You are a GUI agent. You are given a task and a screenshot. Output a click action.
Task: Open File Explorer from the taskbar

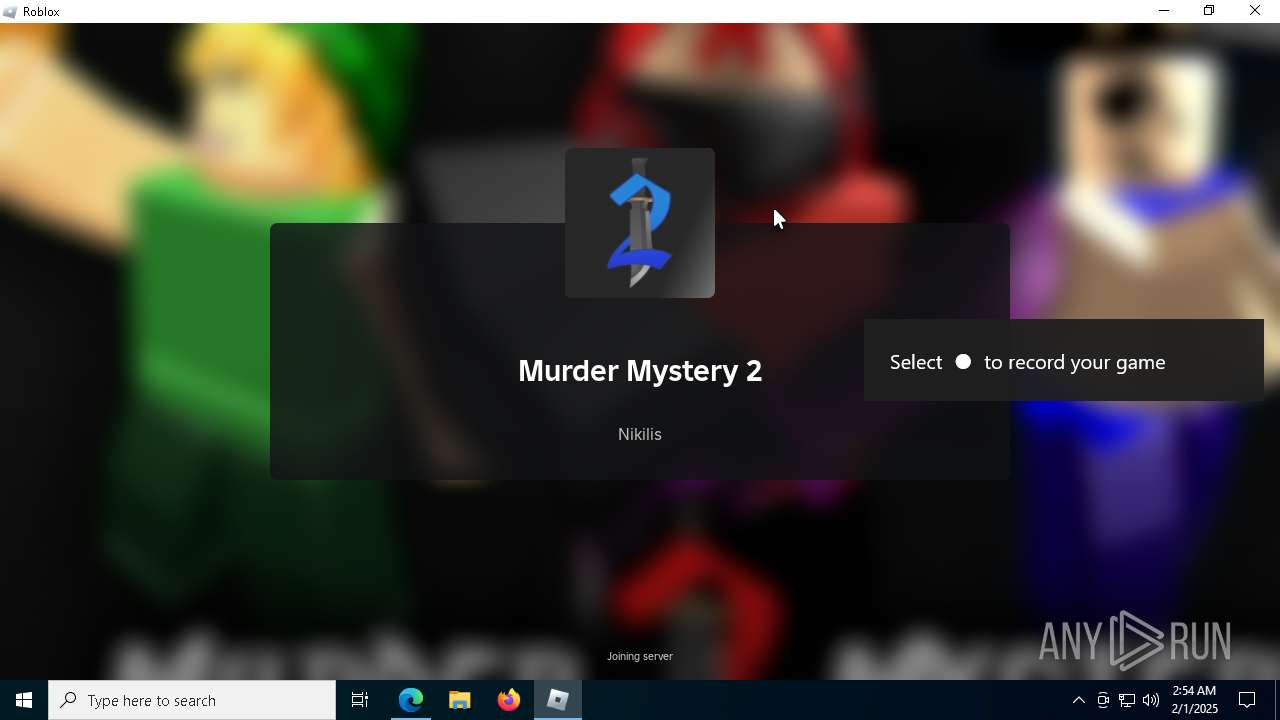coord(460,700)
